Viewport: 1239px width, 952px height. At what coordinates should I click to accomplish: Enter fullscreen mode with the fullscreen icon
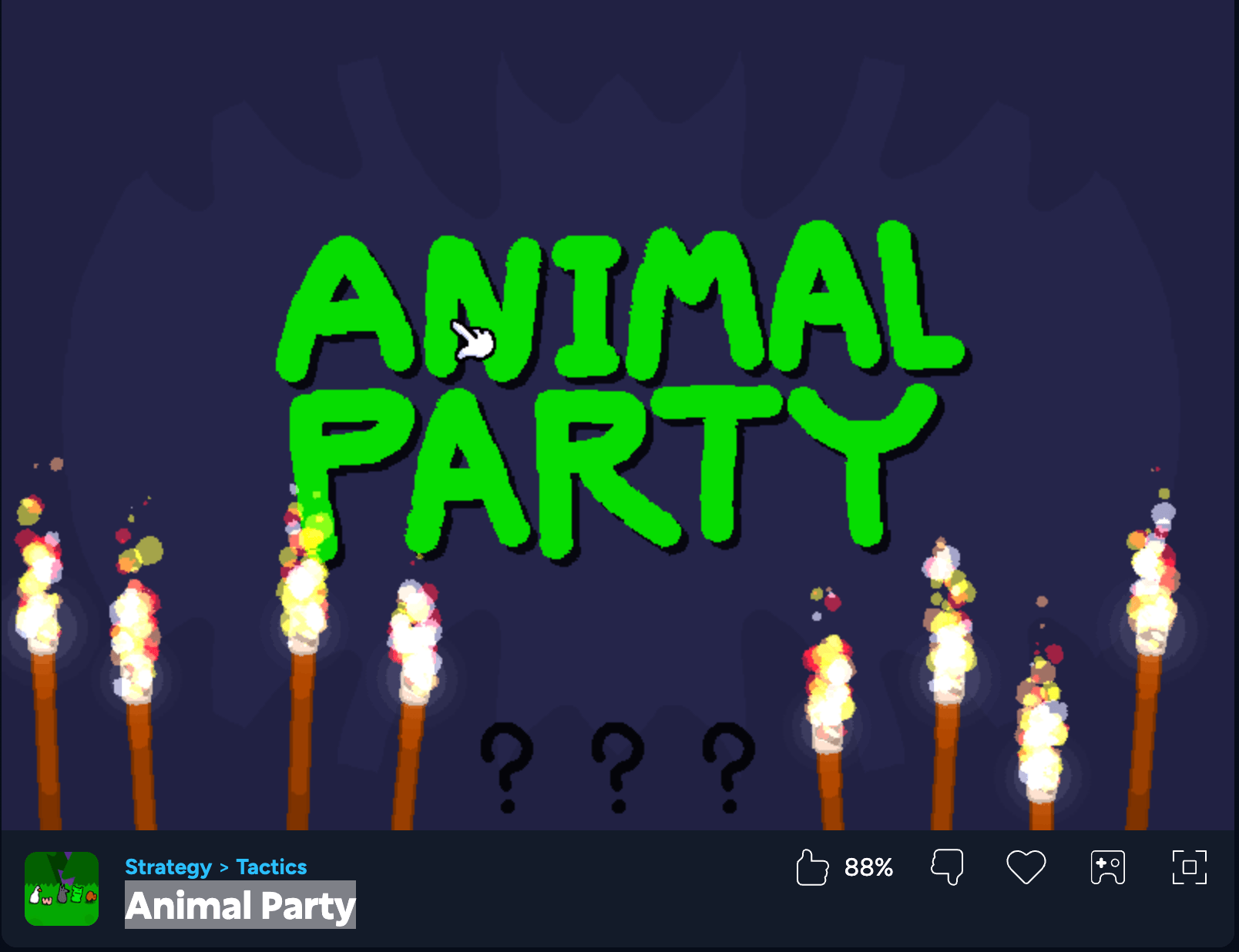click(1190, 867)
